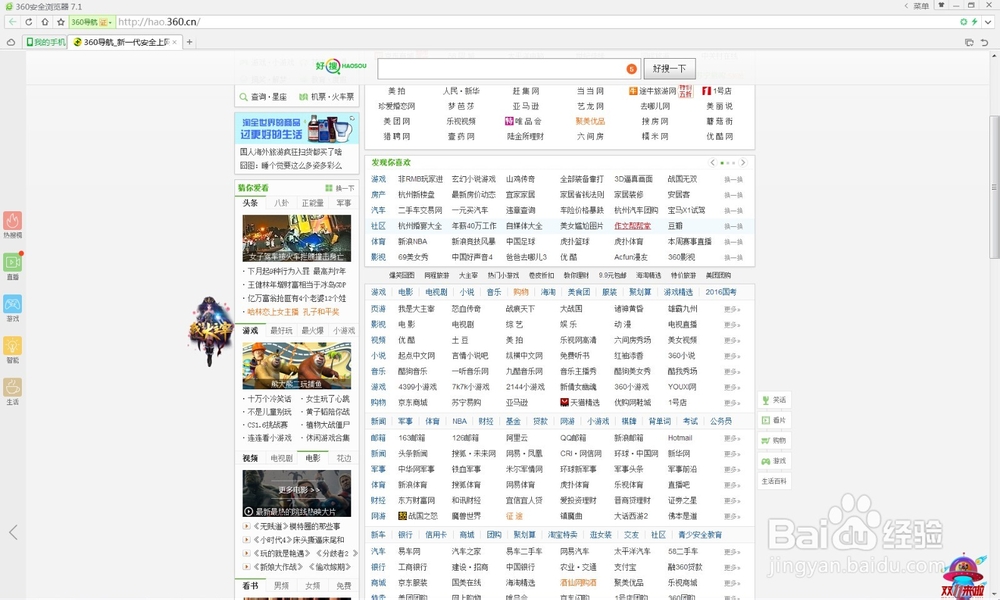Expand 更多 at end of 邮箱 row
Viewport: 1000px width, 600px height.
click(x=732, y=438)
